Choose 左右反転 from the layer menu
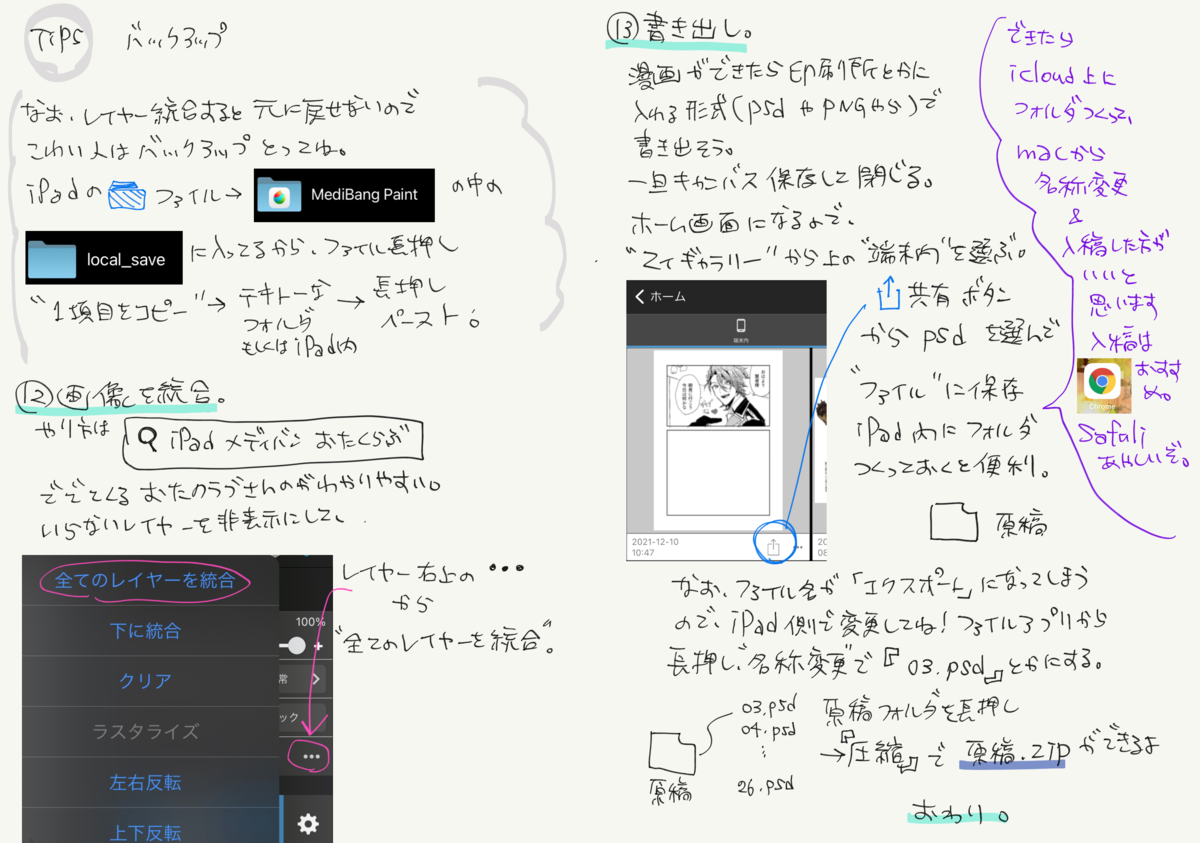Viewport: 1200px width, 843px height. coord(146,782)
